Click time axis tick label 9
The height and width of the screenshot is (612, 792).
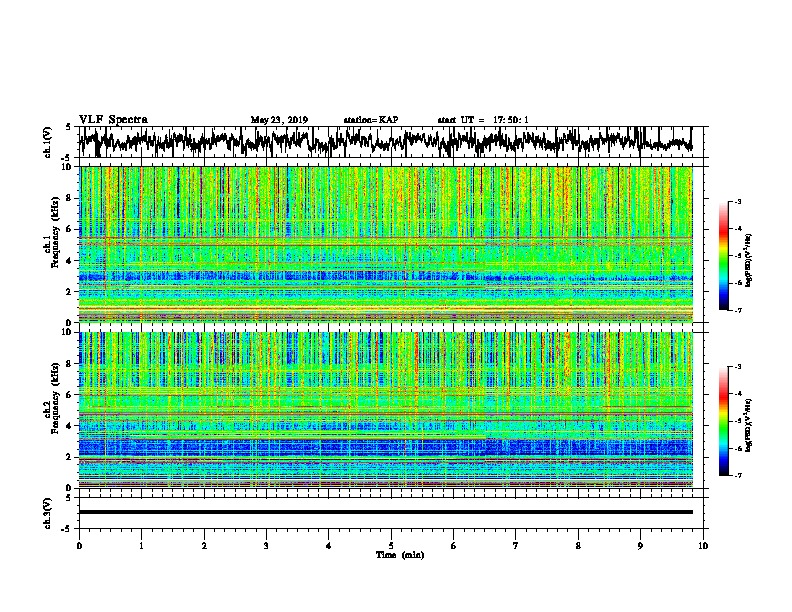[x=640, y=546]
